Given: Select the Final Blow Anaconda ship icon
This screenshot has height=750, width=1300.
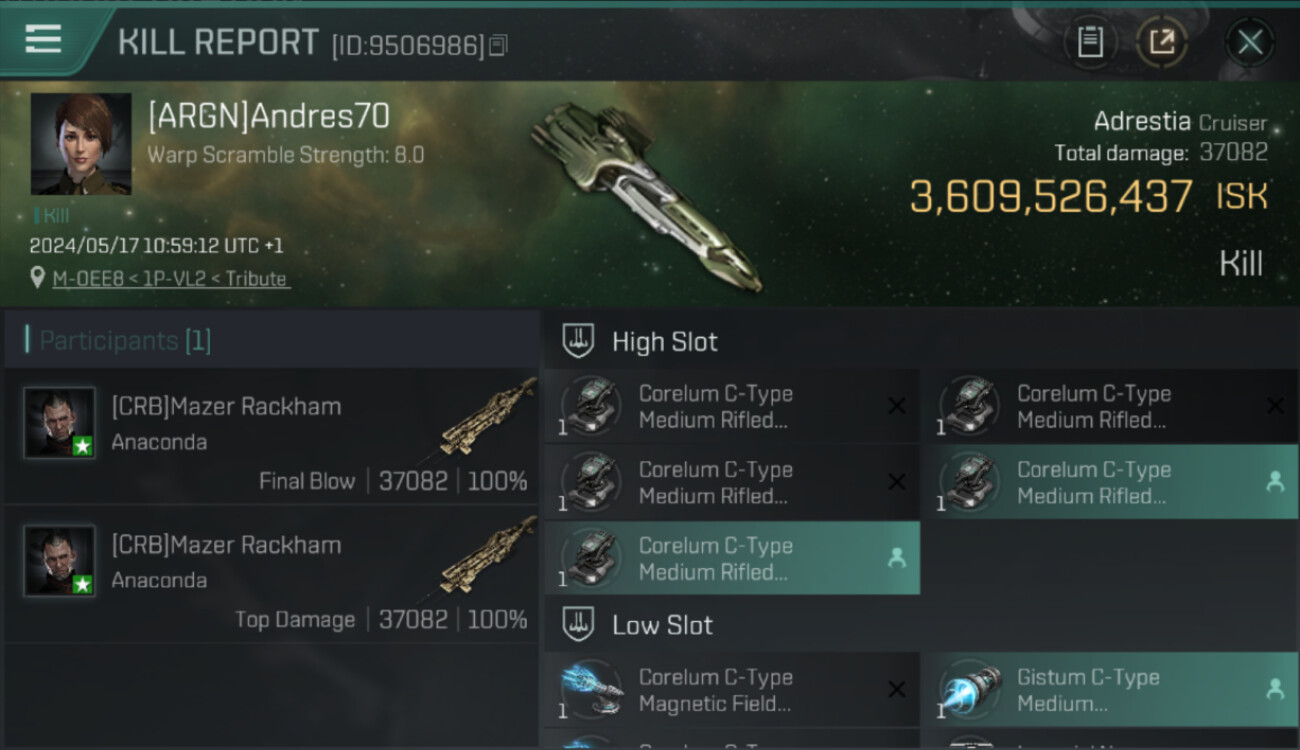Looking at the screenshot, I should (488, 420).
